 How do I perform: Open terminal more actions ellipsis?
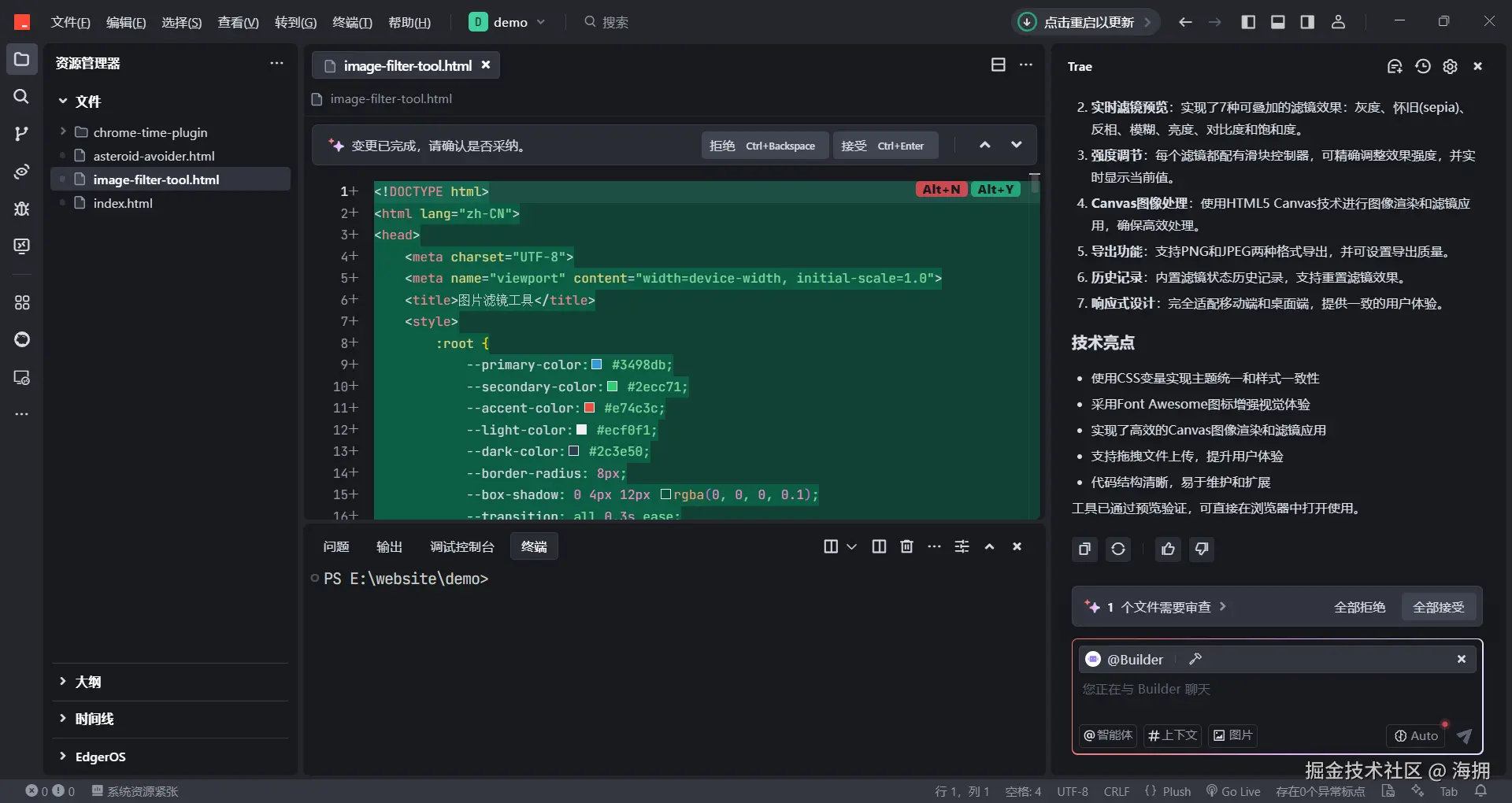tap(935, 546)
